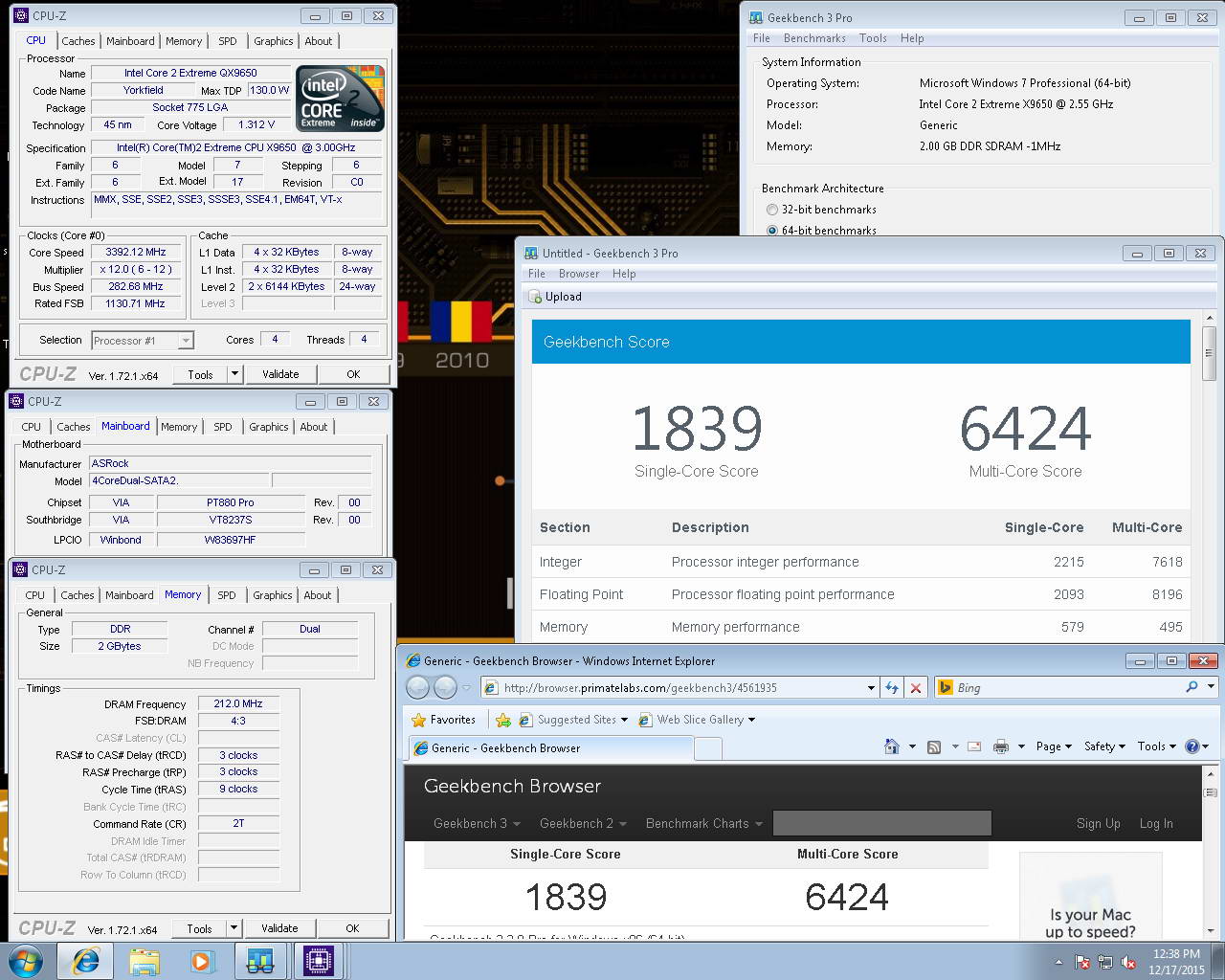Click Intel Core 2 Extreme logo

point(340,98)
